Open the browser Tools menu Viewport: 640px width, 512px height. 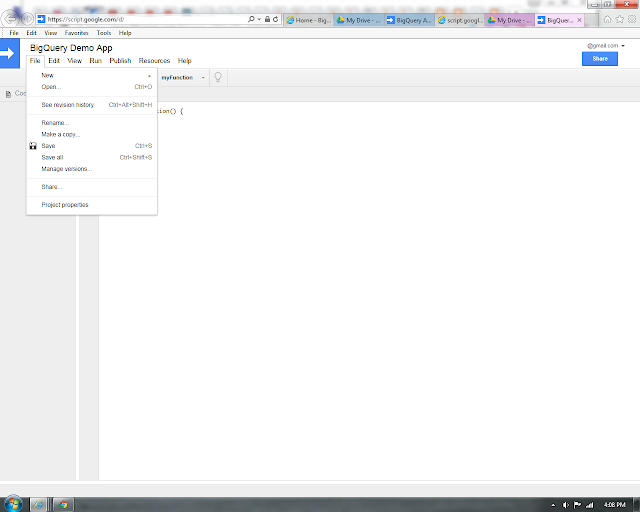(x=104, y=33)
